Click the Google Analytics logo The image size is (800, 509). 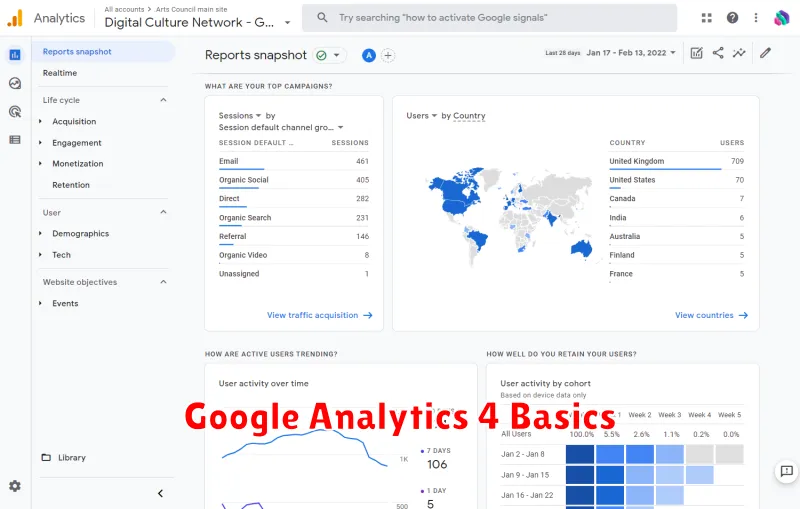[x=15, y=18]
